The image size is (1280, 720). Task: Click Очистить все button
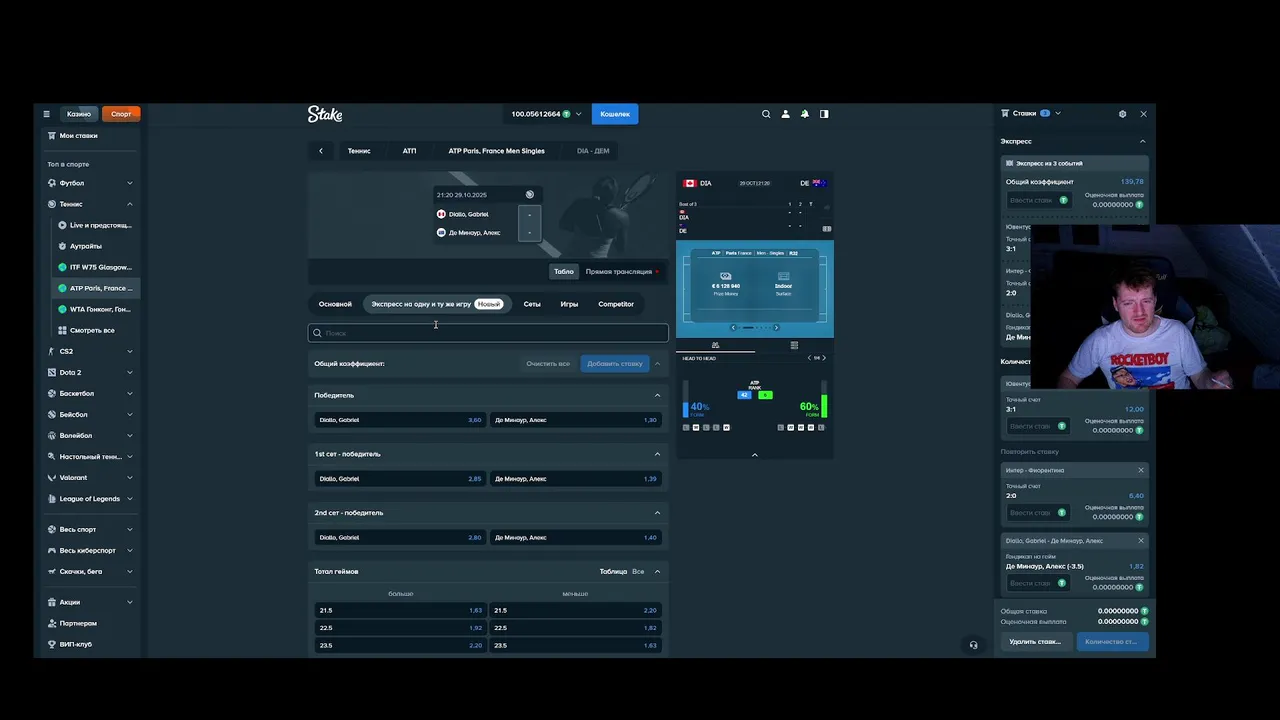click(x=548, y=363)
